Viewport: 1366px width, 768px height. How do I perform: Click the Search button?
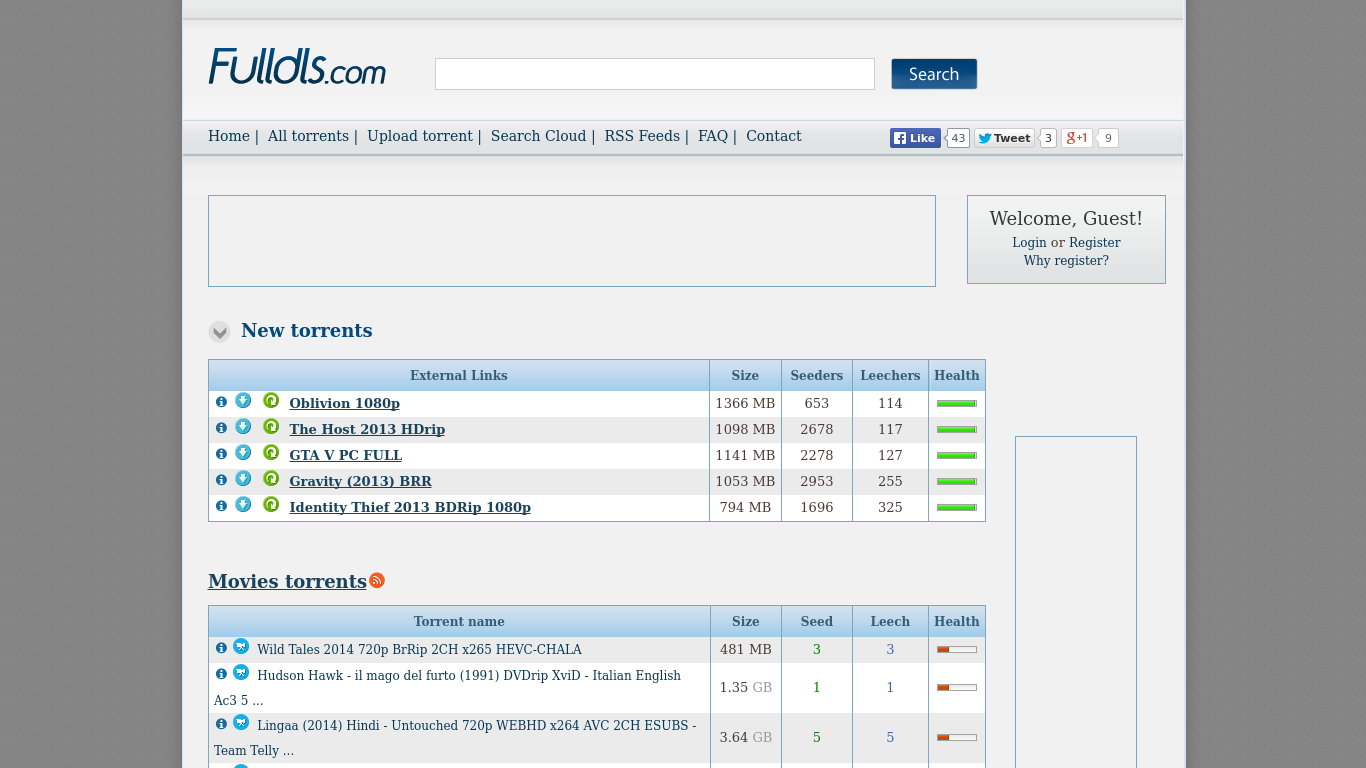click(934, 74)
